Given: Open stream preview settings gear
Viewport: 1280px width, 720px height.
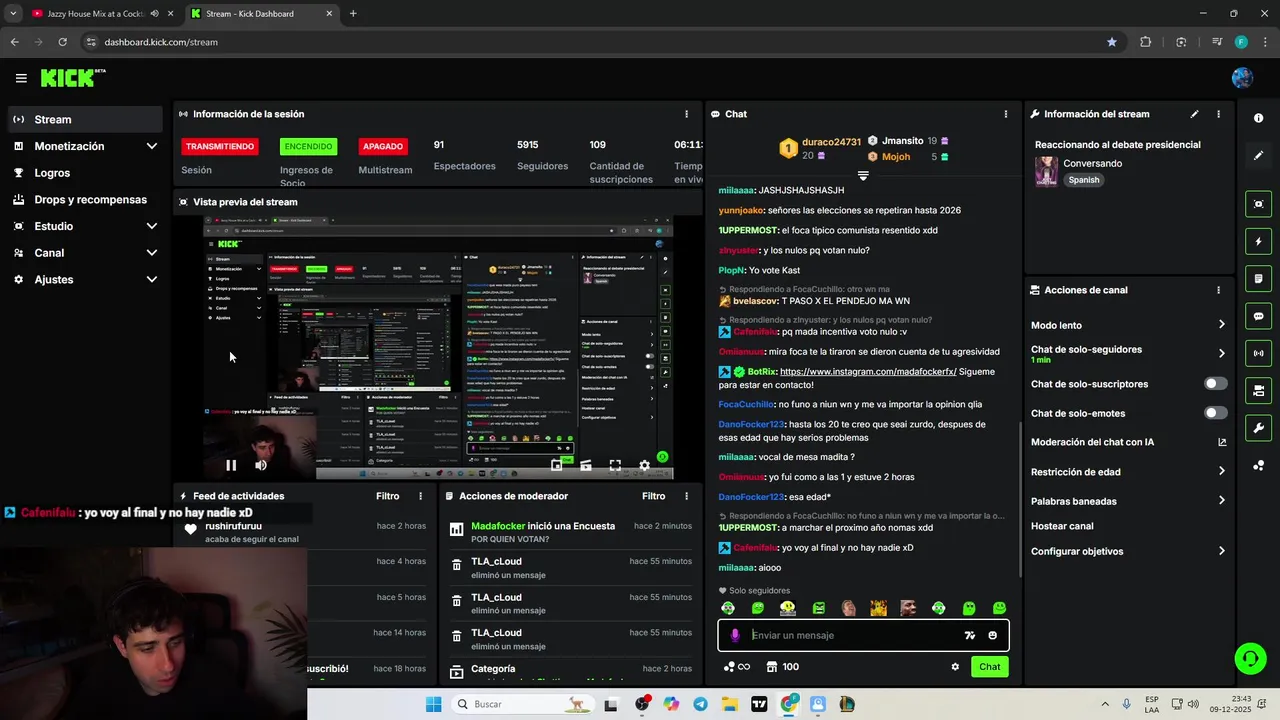Looking at the screenshot, I should (x=644, y=465).
